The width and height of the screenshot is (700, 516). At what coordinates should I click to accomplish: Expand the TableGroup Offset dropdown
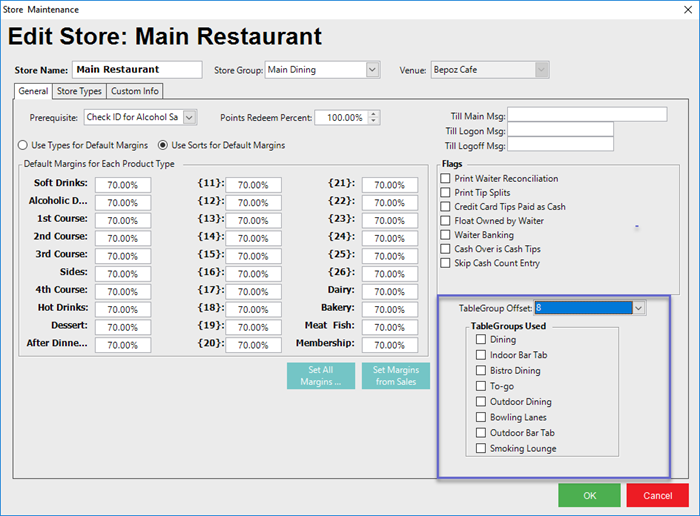[639, 308]
